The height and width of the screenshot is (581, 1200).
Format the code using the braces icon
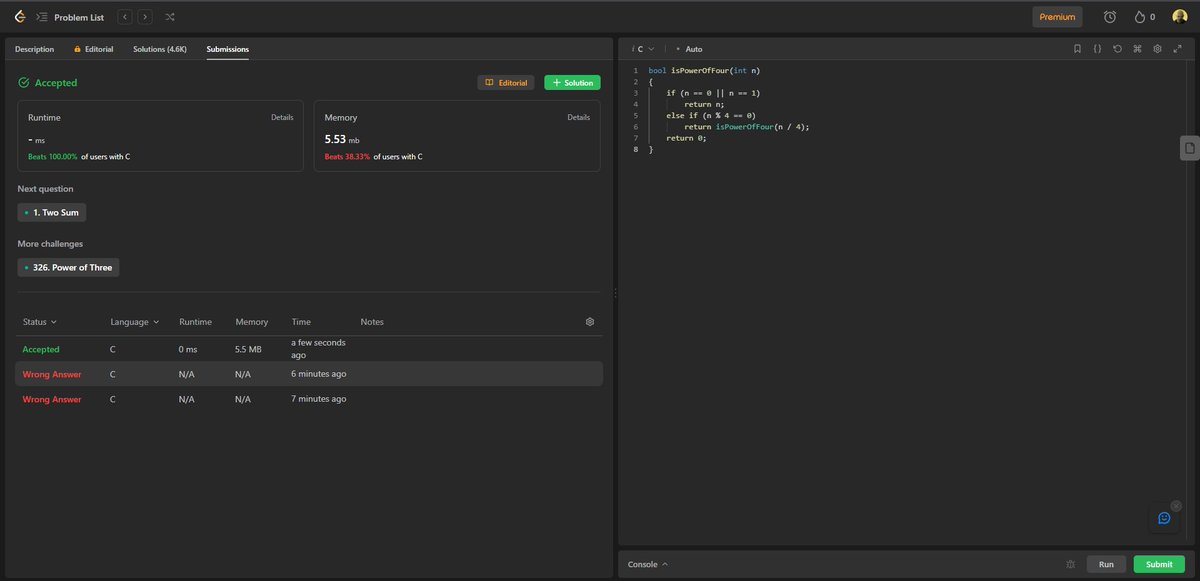point(1097,48)
